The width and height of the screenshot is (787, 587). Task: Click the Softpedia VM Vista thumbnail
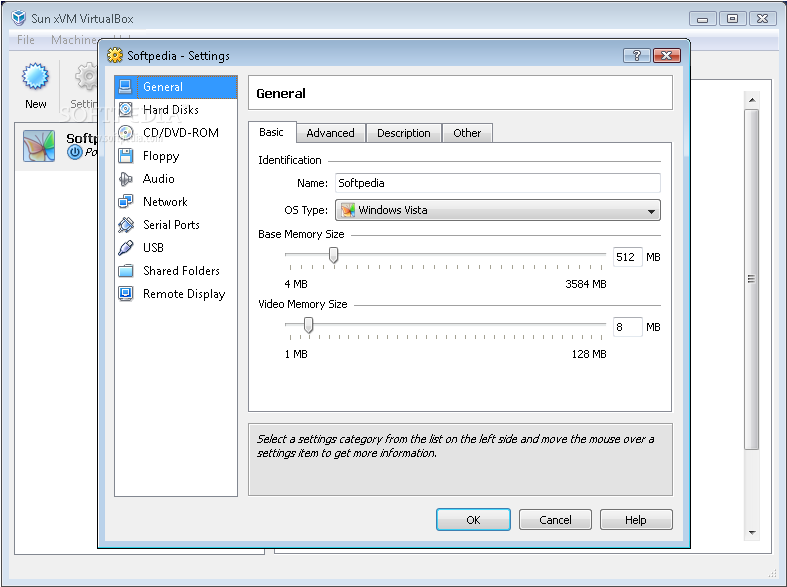coord(39,146)
